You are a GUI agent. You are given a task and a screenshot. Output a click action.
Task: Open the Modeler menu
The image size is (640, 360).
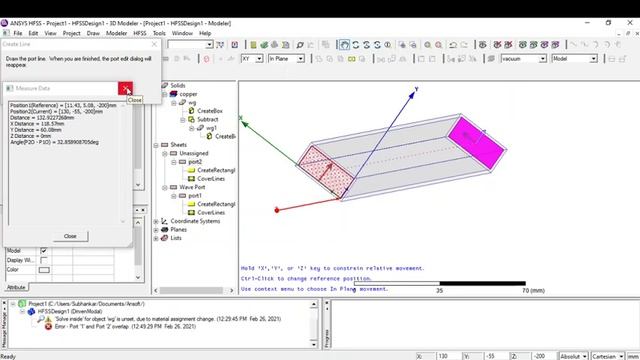tap(116, 33)
